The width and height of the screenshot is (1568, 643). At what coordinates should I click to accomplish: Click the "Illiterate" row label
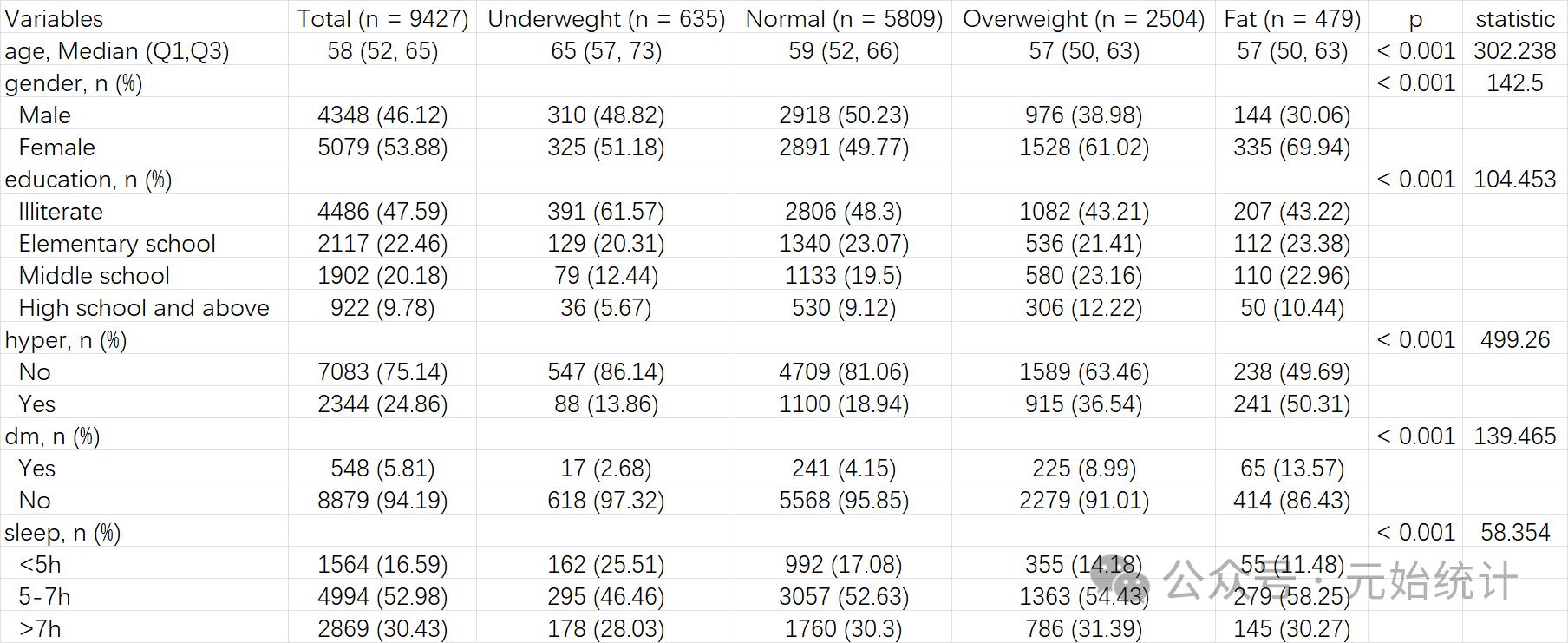(61, 212)
